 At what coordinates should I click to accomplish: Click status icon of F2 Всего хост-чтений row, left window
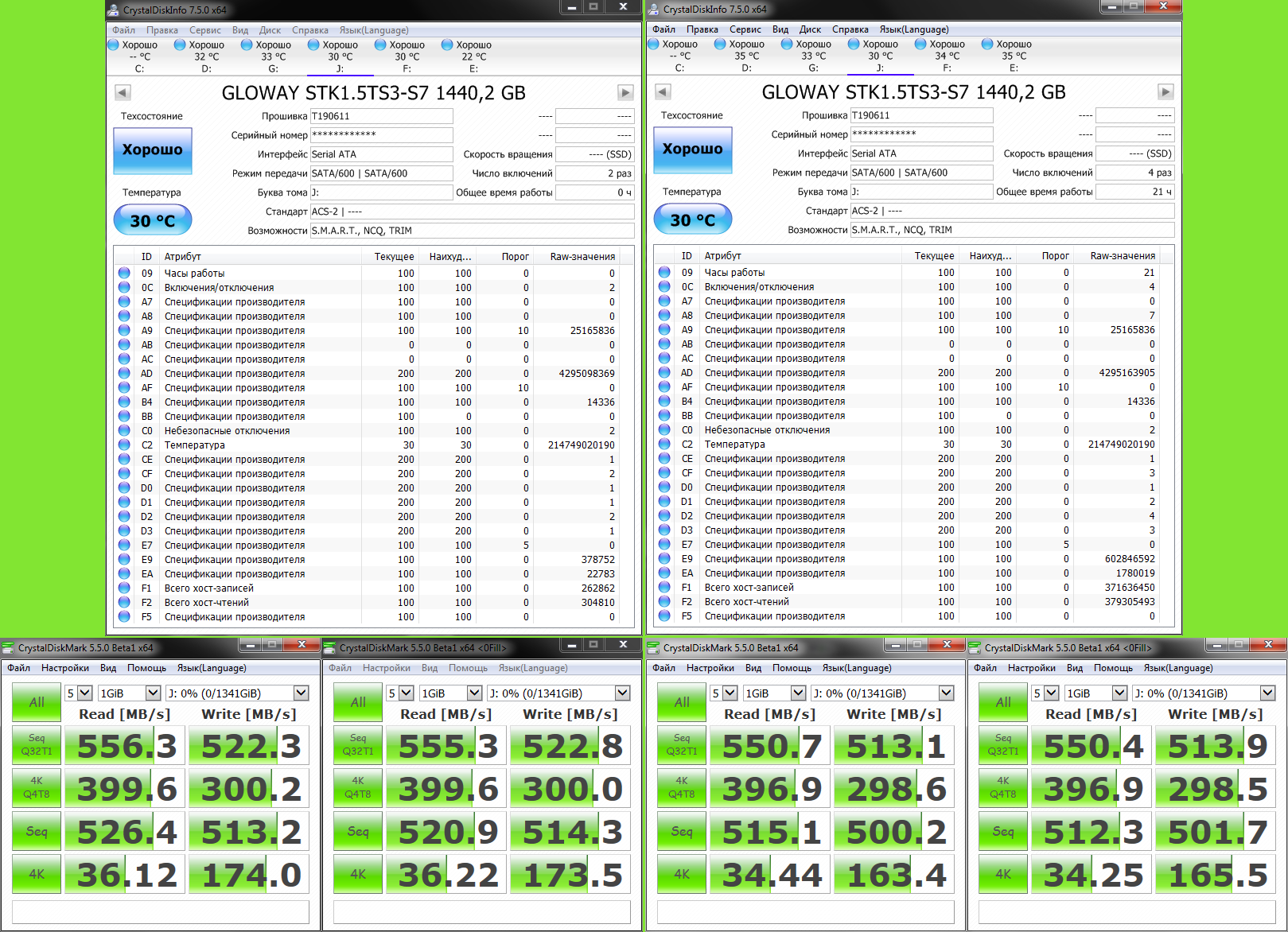pos(125,602)
